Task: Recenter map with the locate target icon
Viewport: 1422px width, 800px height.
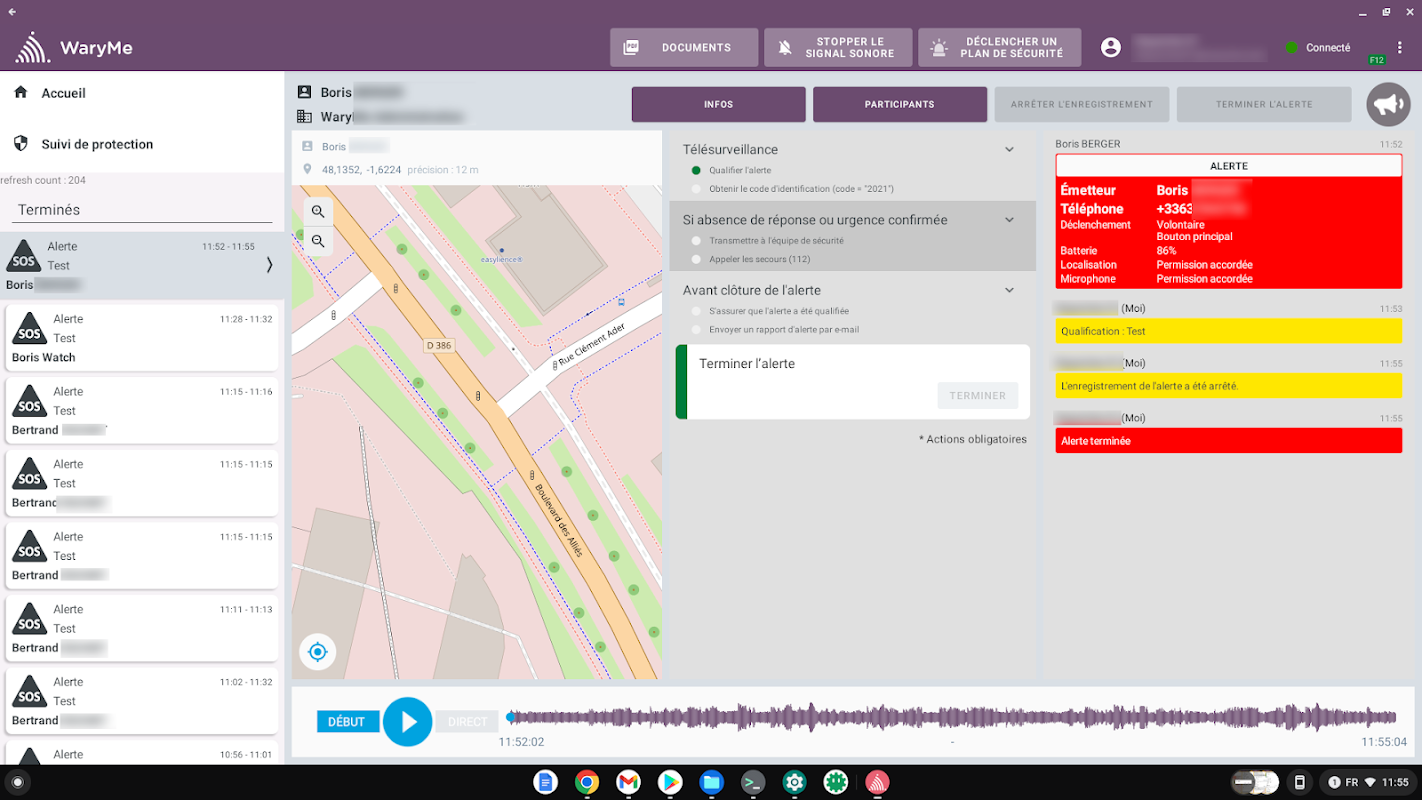Action: click(x=318, y=652)
